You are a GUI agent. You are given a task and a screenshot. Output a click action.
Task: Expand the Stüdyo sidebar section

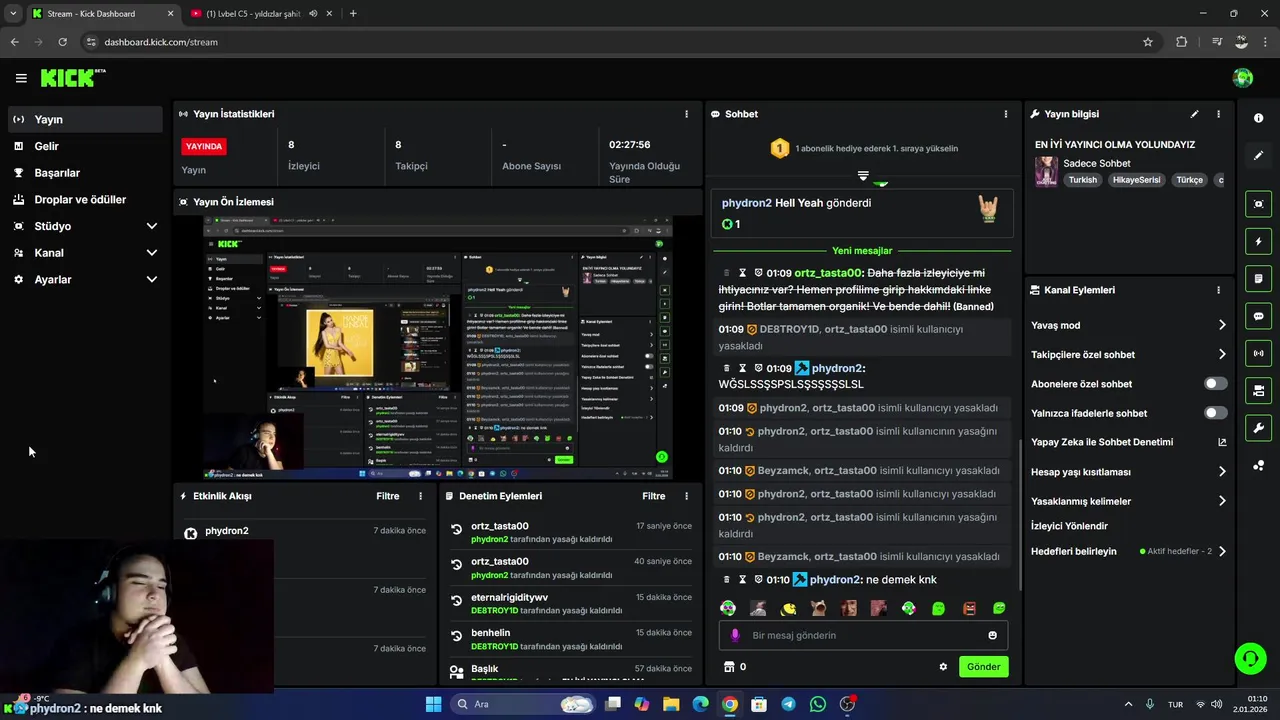[x=84, y=226]
